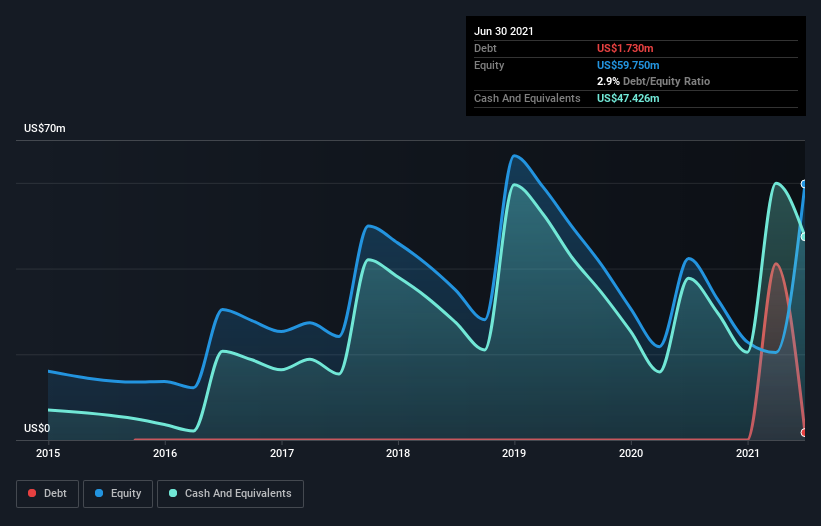
Task: Select the 2016 x-axis label
Action: tap(165, 453)
